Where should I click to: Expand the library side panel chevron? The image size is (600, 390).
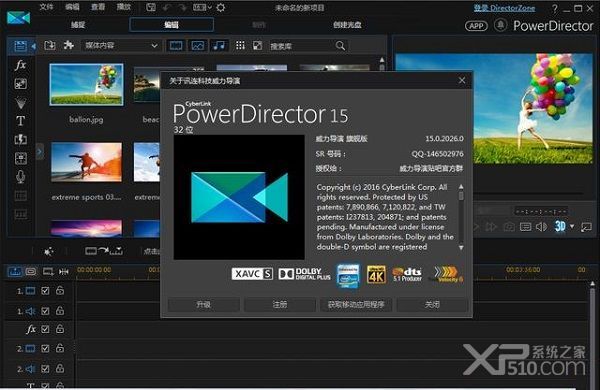tap(39, 152)
